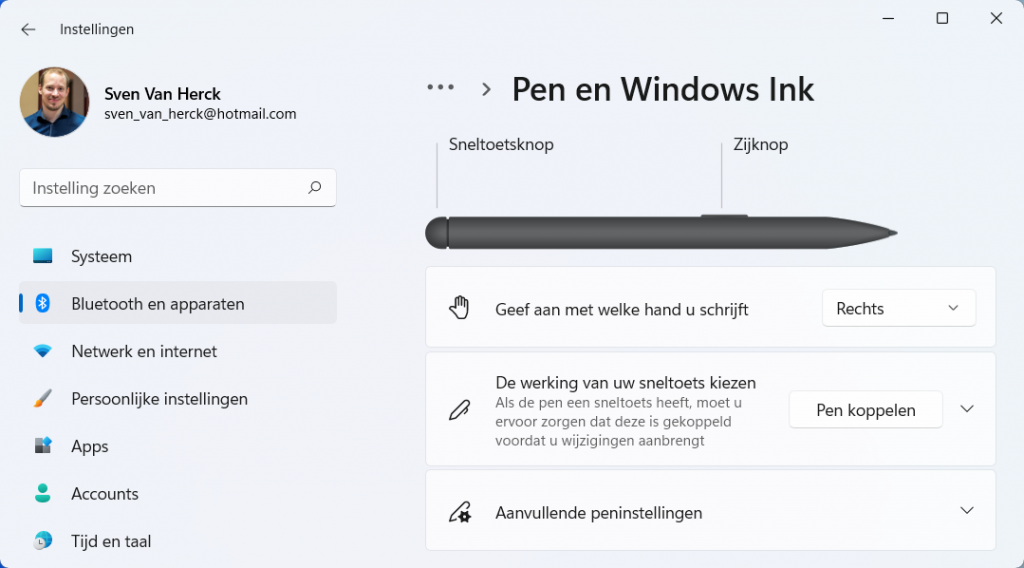Image resolution: width=1024 pixels, height=568 pixels.
Task: Select Bluetooth en apparaten menu item
Action: pos(178,303)
